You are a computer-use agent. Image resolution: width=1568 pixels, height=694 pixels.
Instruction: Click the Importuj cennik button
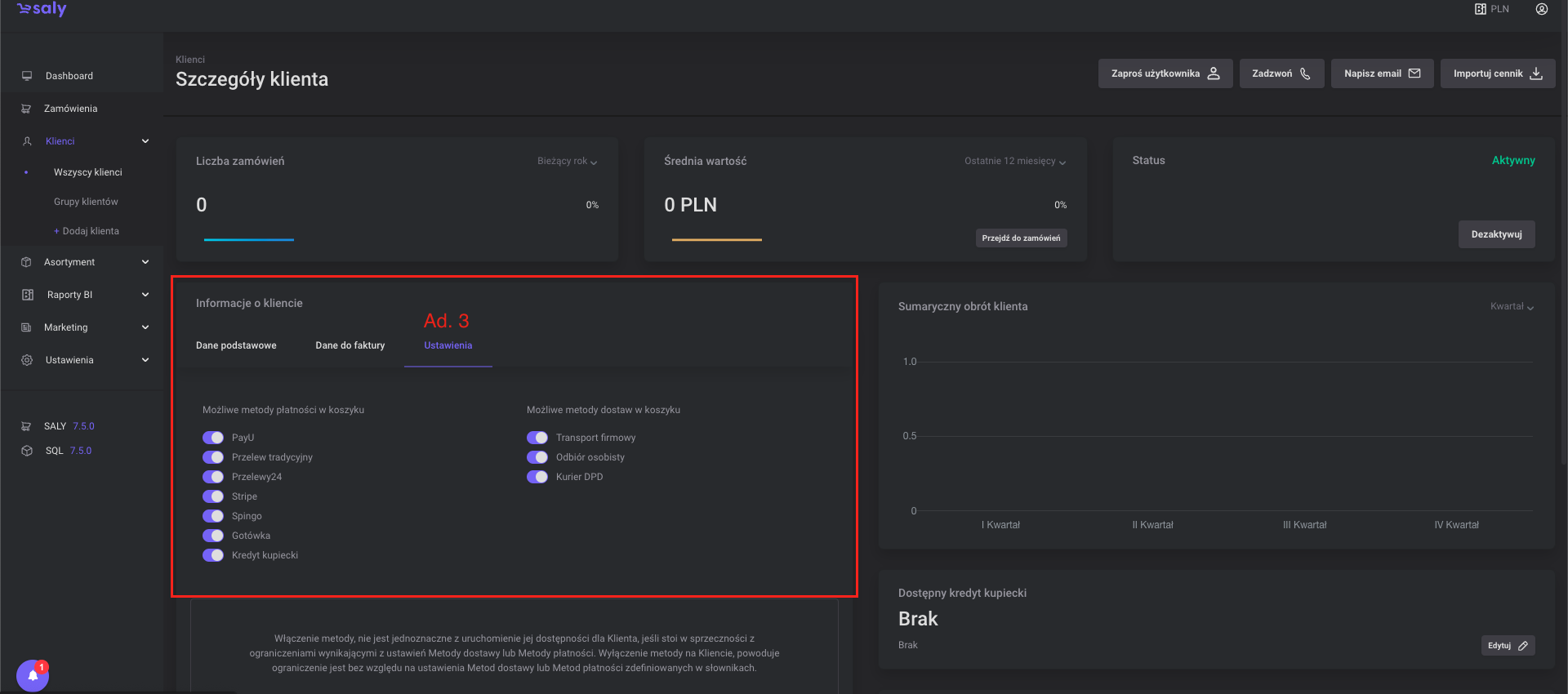1497,73
